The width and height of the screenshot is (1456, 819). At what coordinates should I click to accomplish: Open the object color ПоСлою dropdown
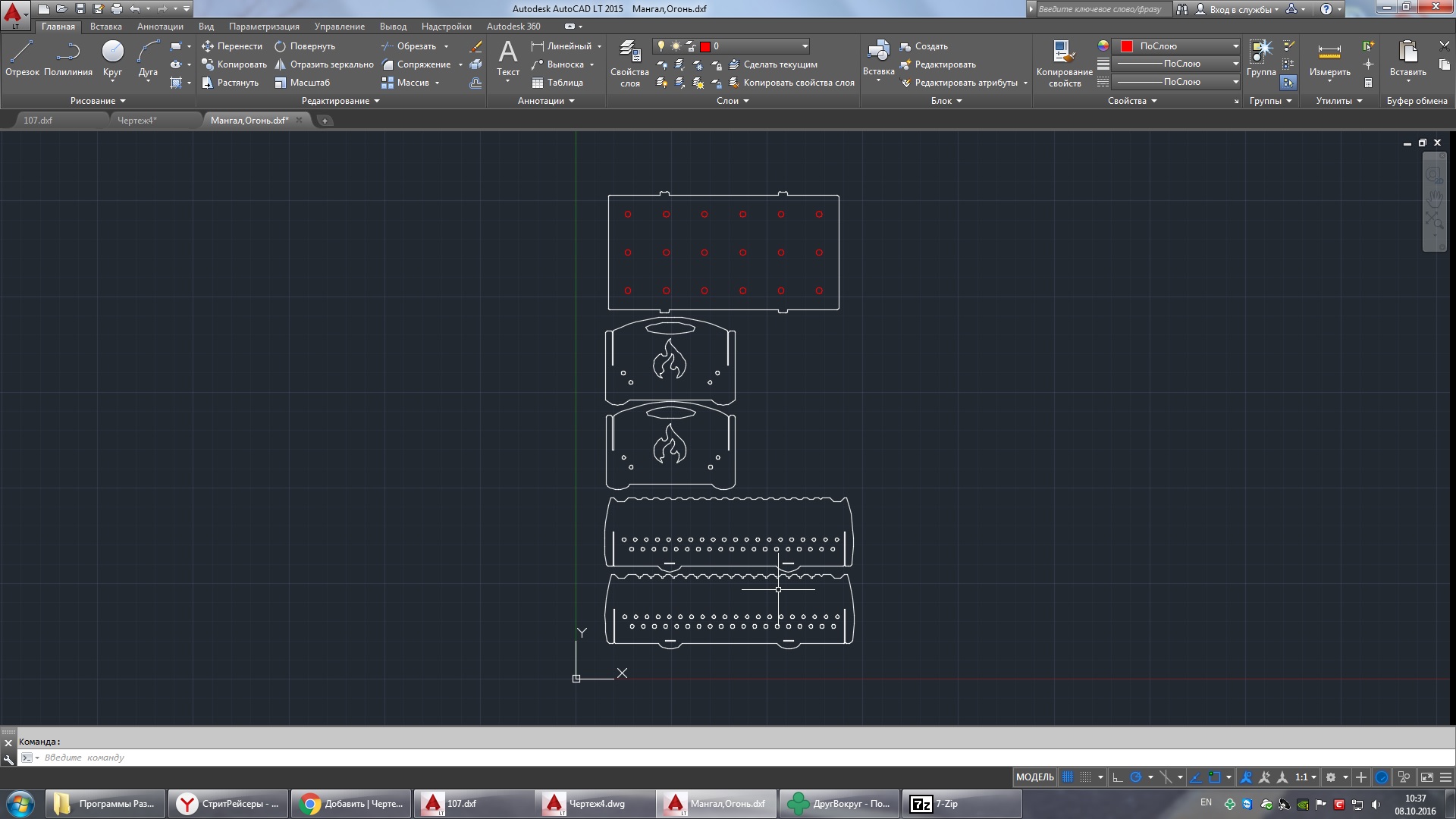pos(1235,46)
